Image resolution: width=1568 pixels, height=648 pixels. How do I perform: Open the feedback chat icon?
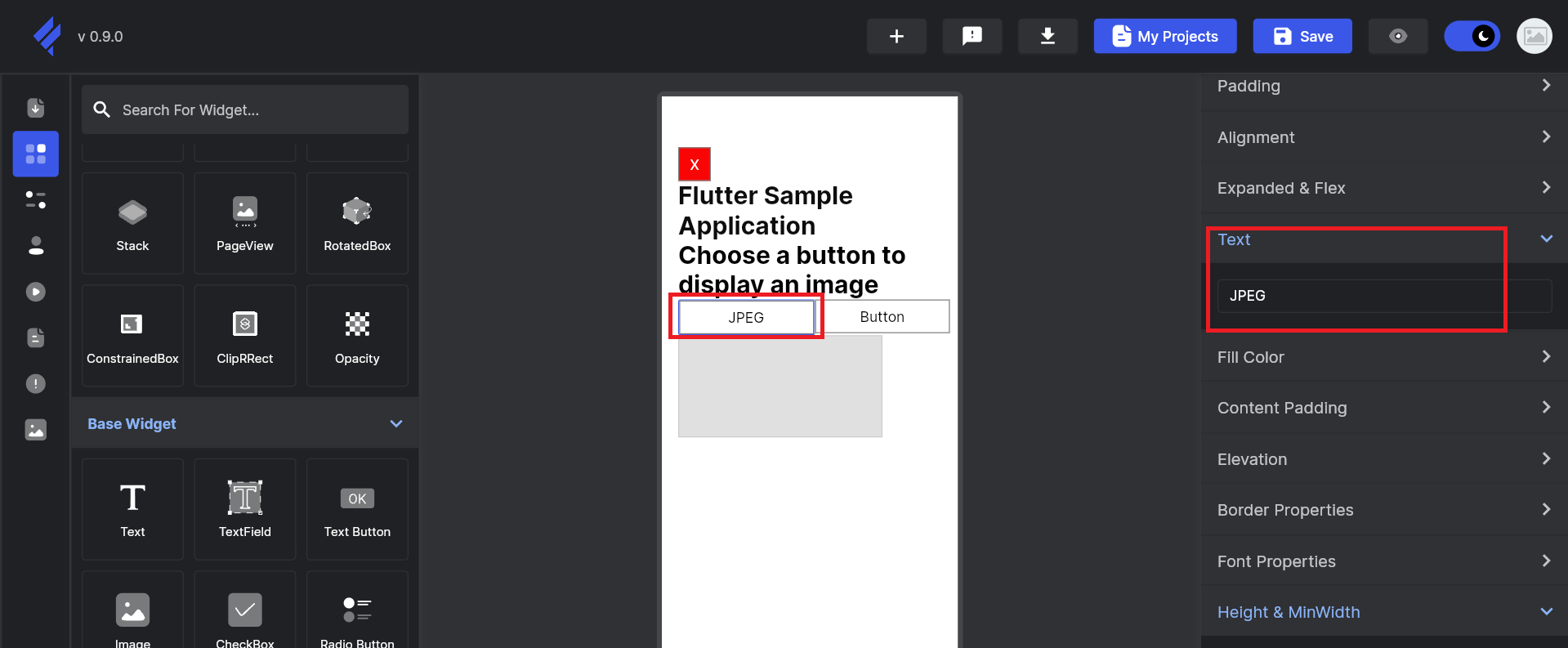972,37
